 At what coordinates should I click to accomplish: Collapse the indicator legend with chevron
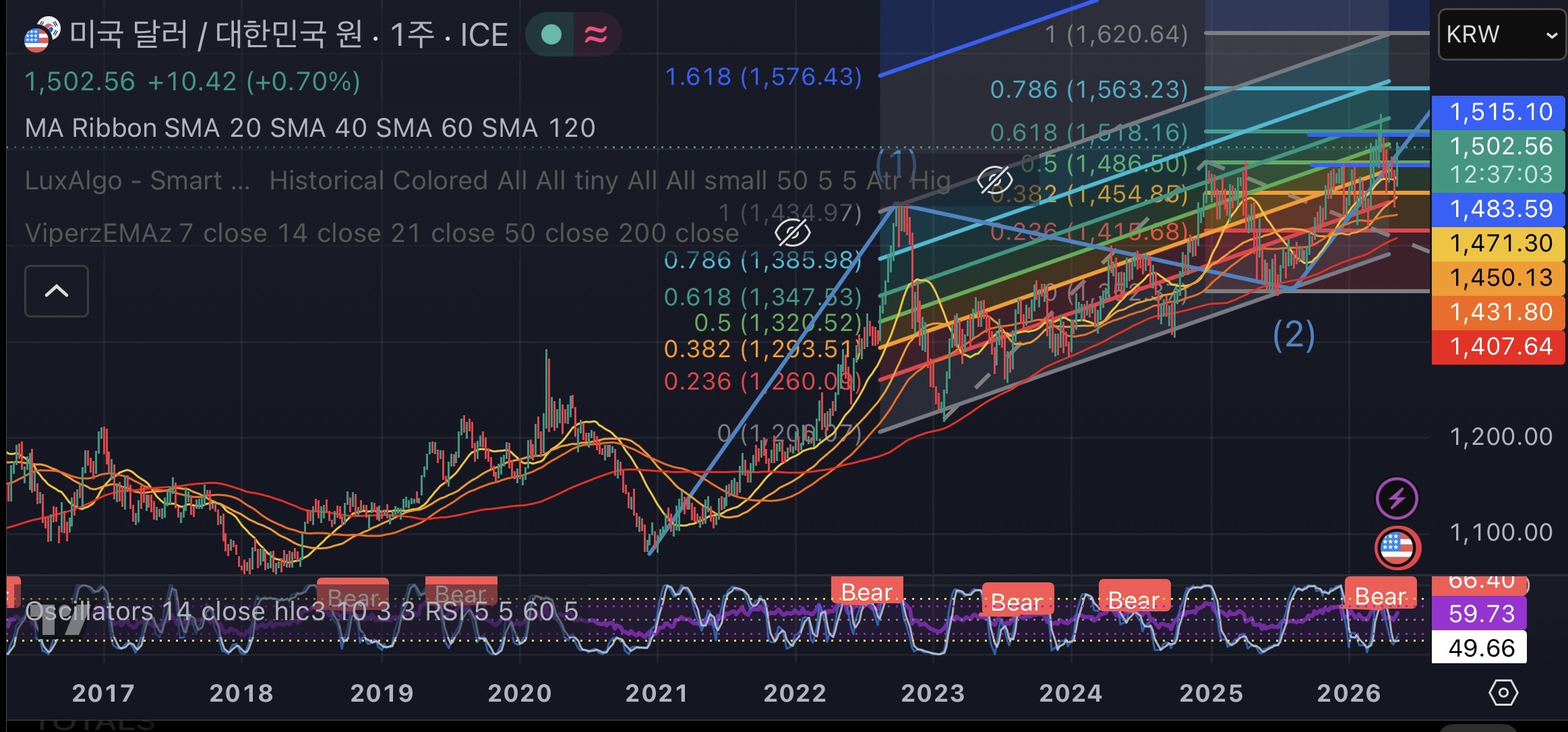click(x=57, y=291)
